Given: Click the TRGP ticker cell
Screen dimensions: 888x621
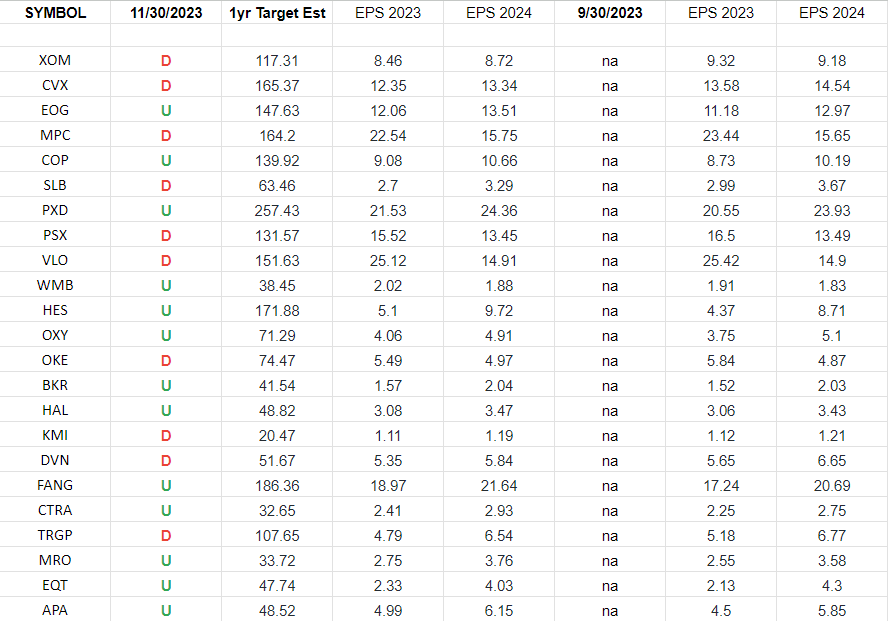Looking at the screenshot, I should pyautogui.click(x=55, y=535).
